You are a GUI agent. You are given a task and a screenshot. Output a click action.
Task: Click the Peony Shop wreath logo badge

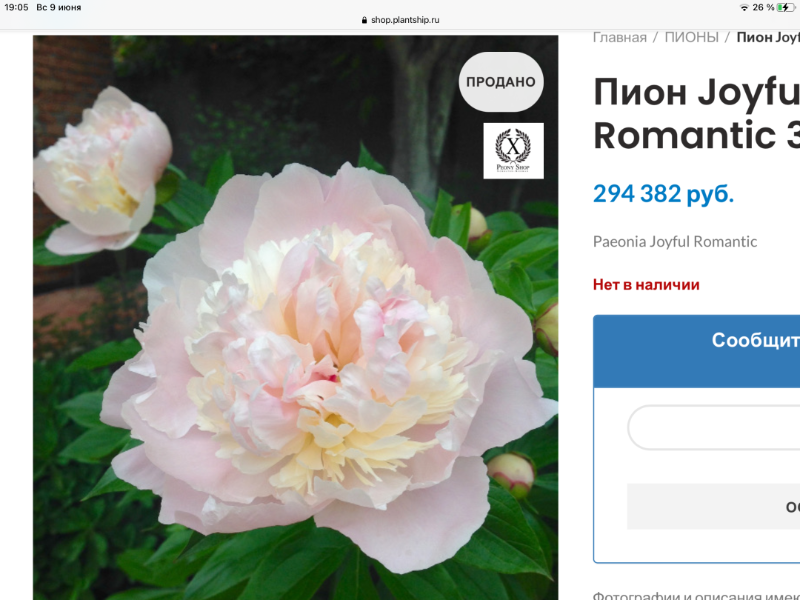click(x=513, y=151)
